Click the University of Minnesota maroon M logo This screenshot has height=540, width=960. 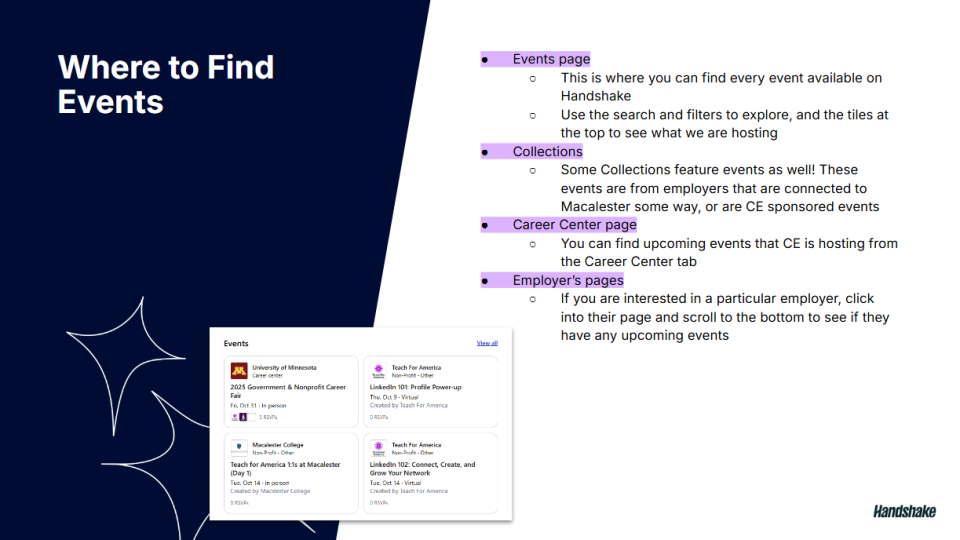pos(239,370)
